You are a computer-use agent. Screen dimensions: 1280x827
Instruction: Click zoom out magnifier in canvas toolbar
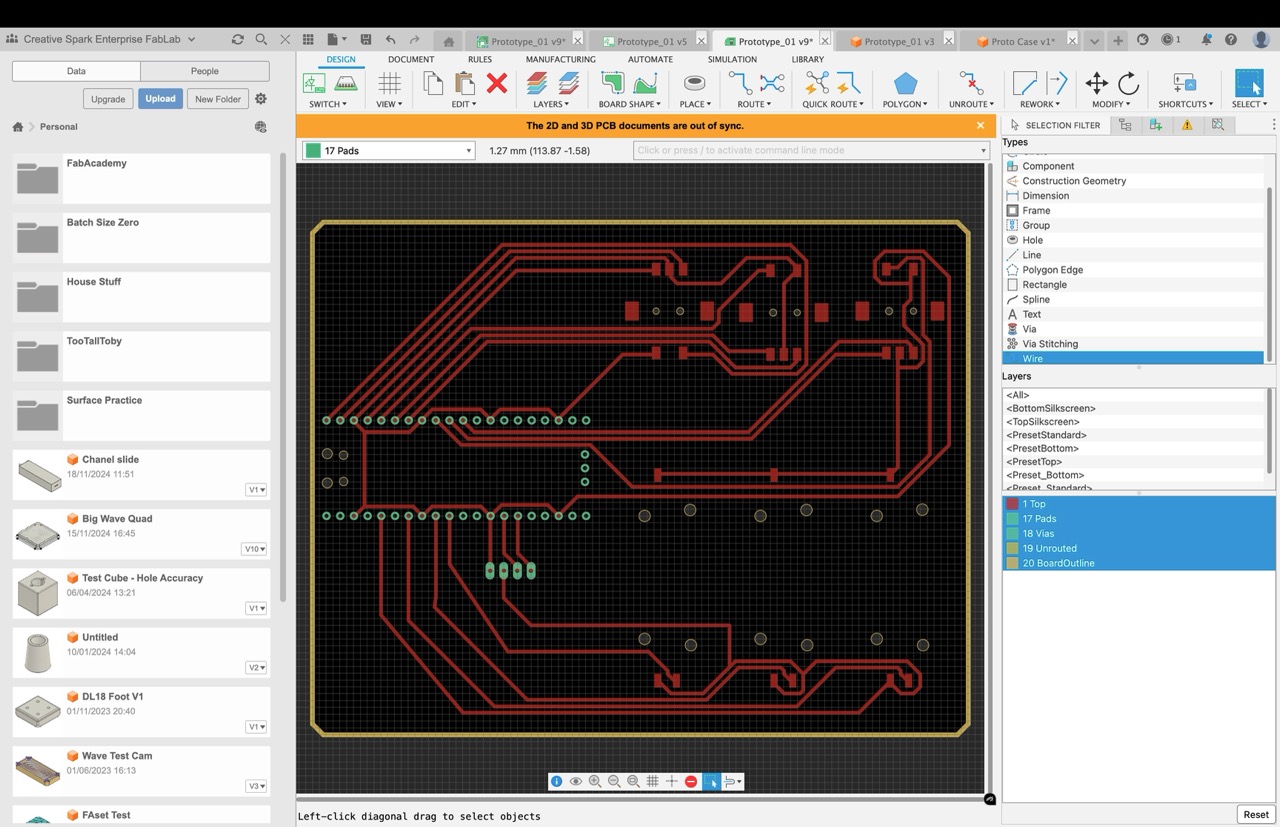[x=614, y=781]
